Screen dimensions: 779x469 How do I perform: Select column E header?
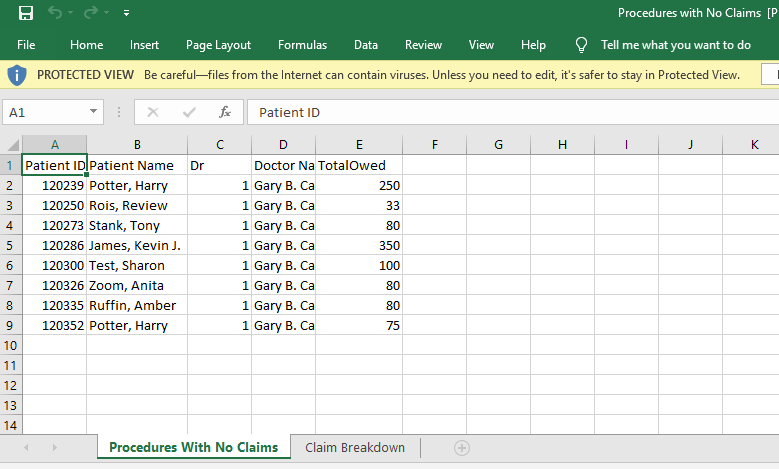pyautogui.click(x=359, y=145)
